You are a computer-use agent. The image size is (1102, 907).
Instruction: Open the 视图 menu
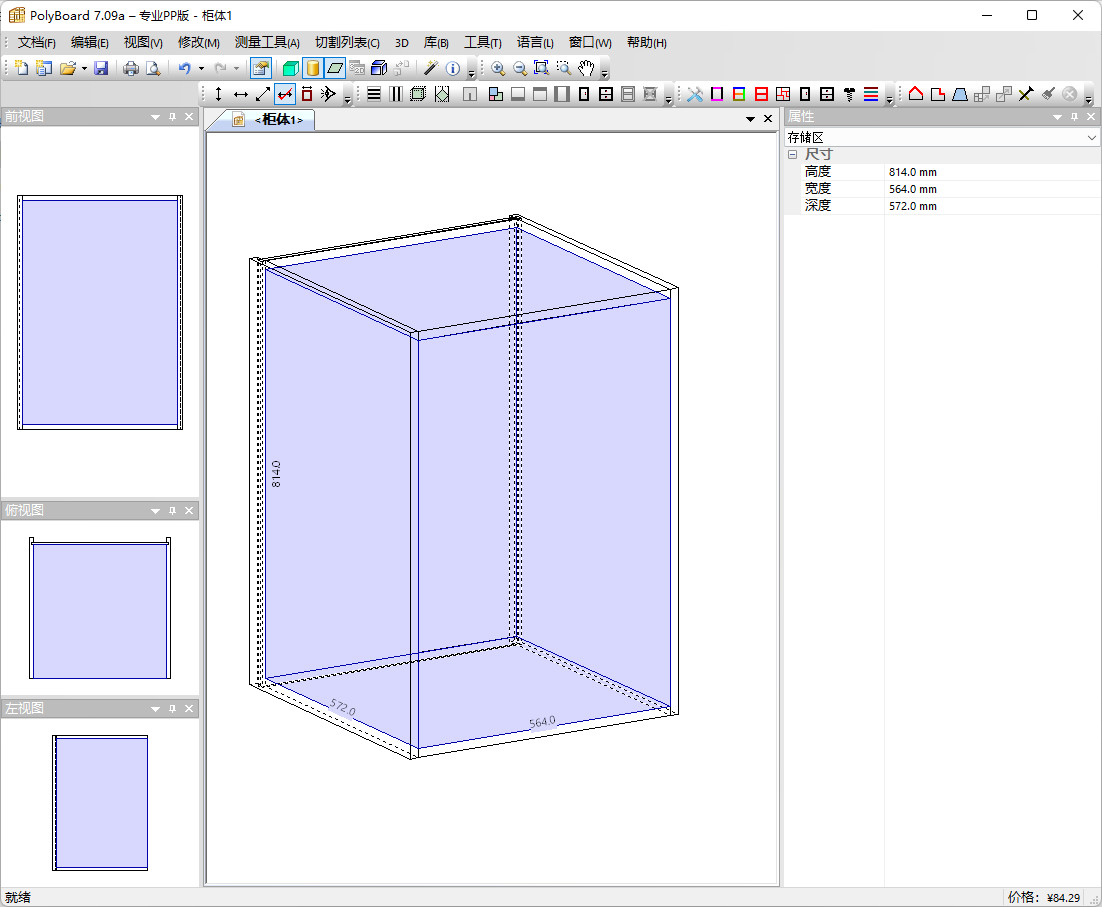point(143,42)
